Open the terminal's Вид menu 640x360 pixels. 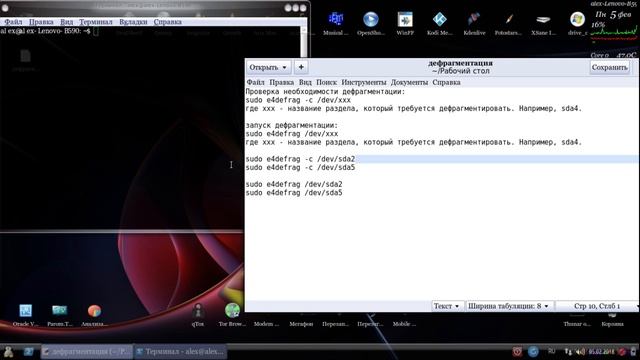pos(67,22)
